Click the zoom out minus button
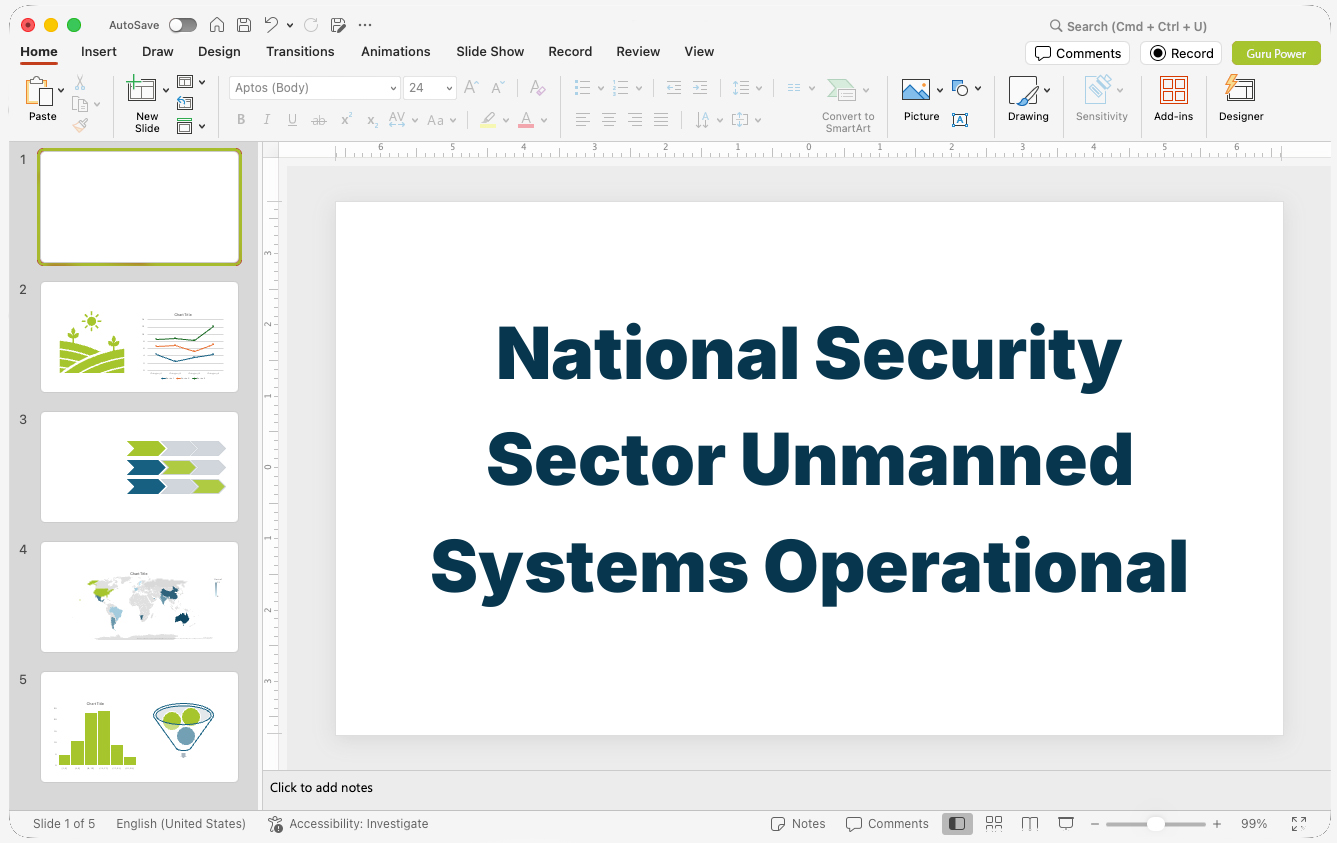Image resolution: width=1337 pixels, height=843 pixels. 1095,824
